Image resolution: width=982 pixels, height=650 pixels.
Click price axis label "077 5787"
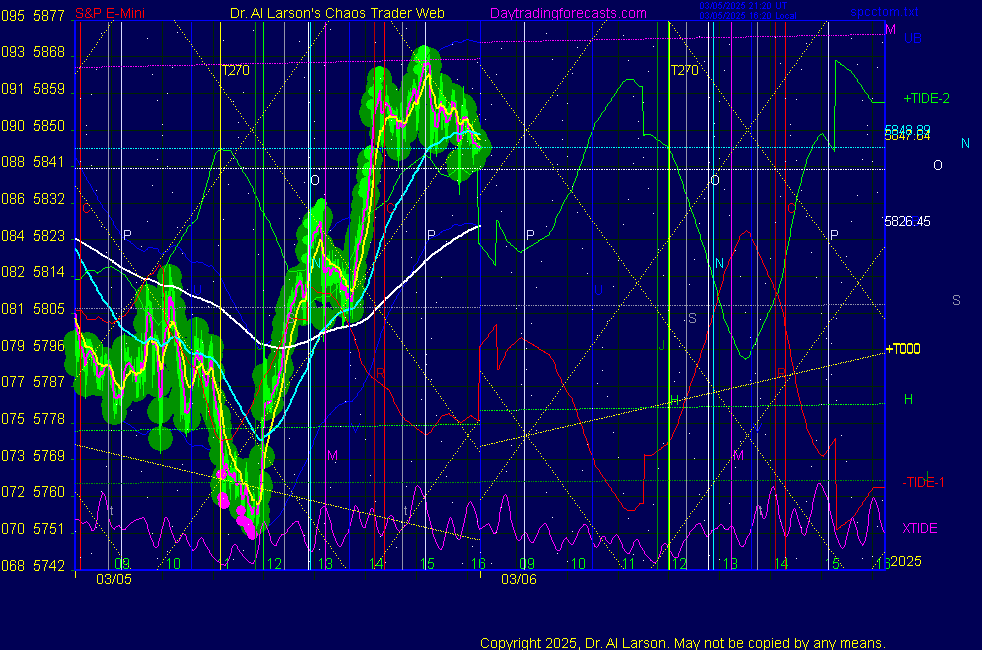coord(33,382)
